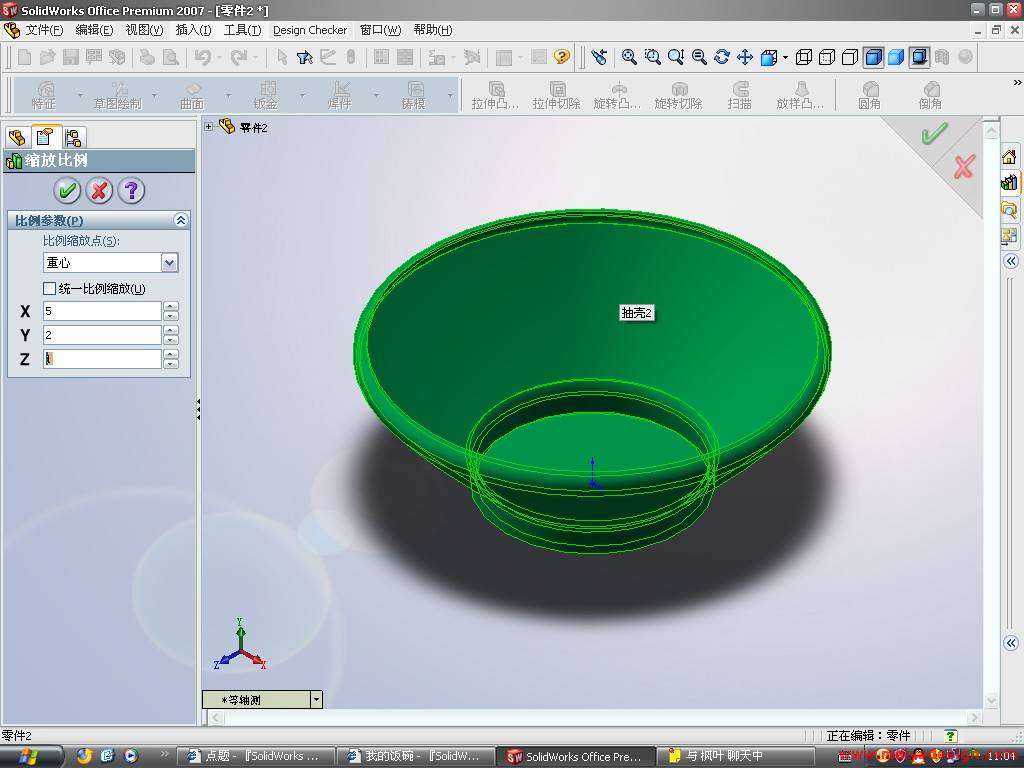Select the Zoom to Fit tool
Screen dimensions: 1024x768
pyautogui.click(x=629, y=57)
